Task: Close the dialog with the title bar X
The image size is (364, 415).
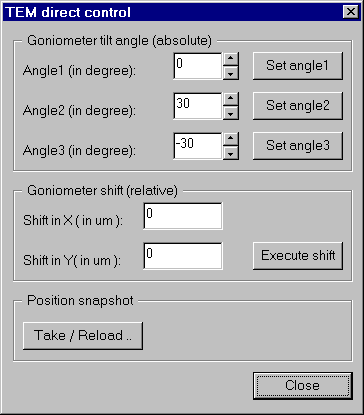Action: point(351,12)
